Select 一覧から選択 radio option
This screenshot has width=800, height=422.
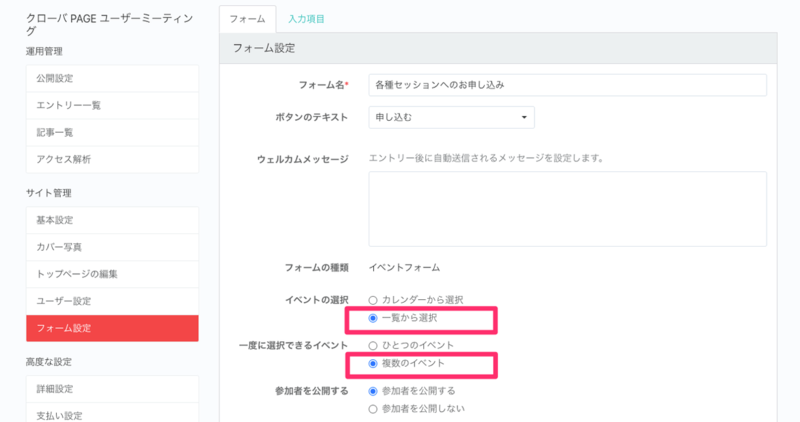point(373,318)
